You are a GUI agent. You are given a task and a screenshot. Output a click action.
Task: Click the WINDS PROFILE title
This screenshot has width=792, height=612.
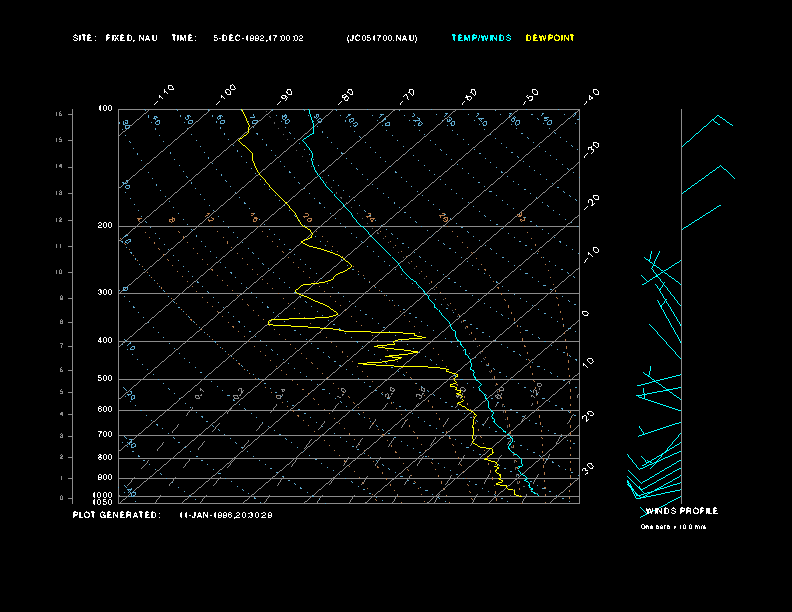pos(681,511)
